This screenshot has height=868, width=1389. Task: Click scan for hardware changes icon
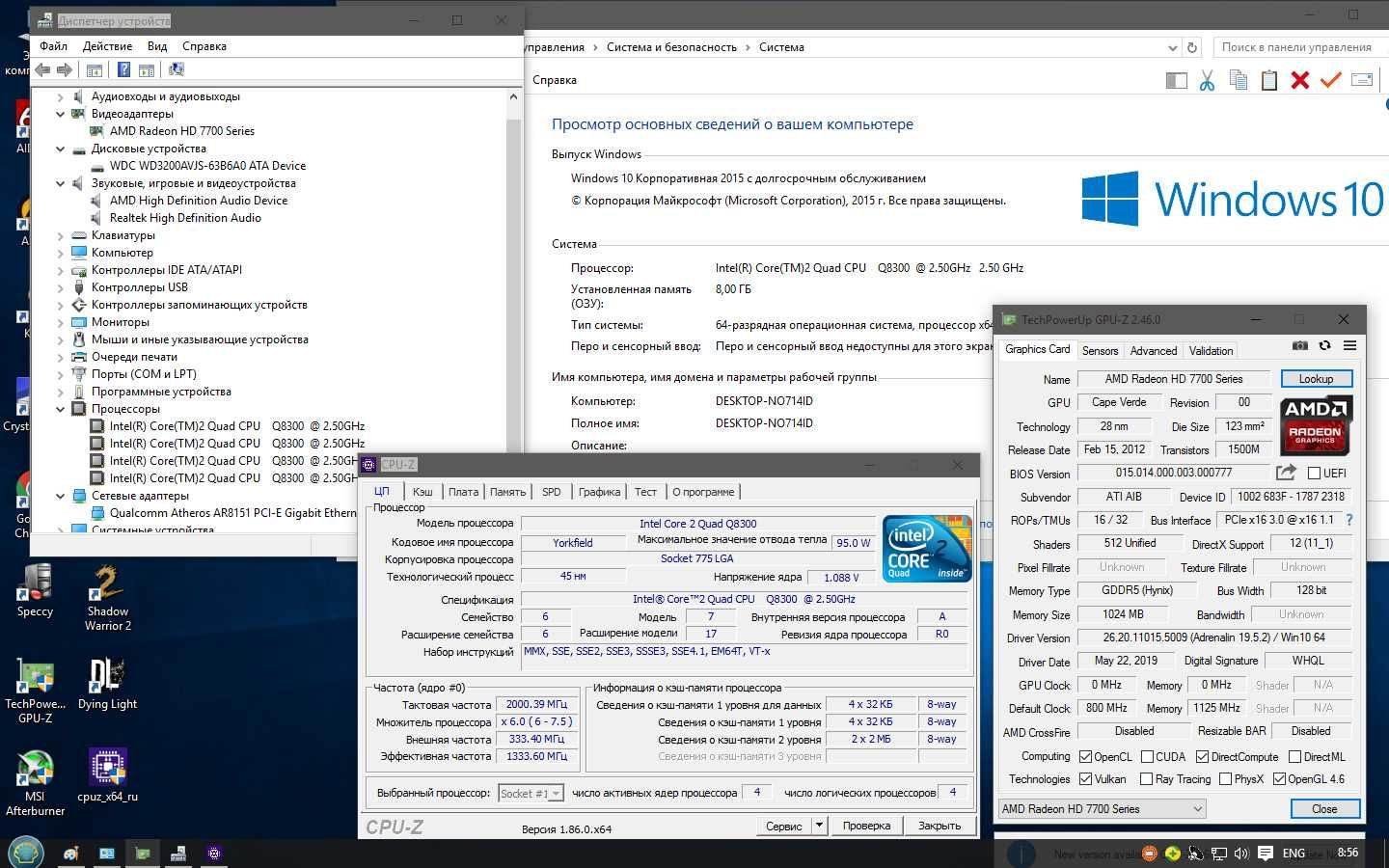(x=177, y=69)
